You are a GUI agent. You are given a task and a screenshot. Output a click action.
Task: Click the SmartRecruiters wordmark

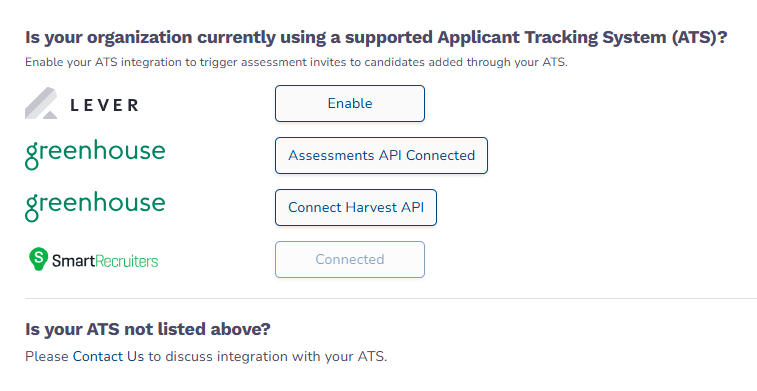point(105,261)
